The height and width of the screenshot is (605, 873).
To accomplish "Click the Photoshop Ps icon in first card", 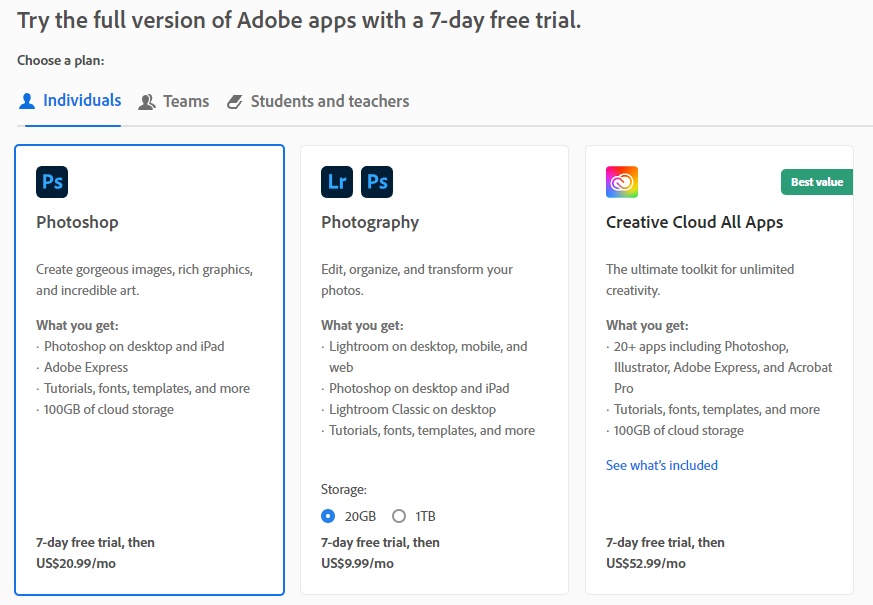I will 52,182.
